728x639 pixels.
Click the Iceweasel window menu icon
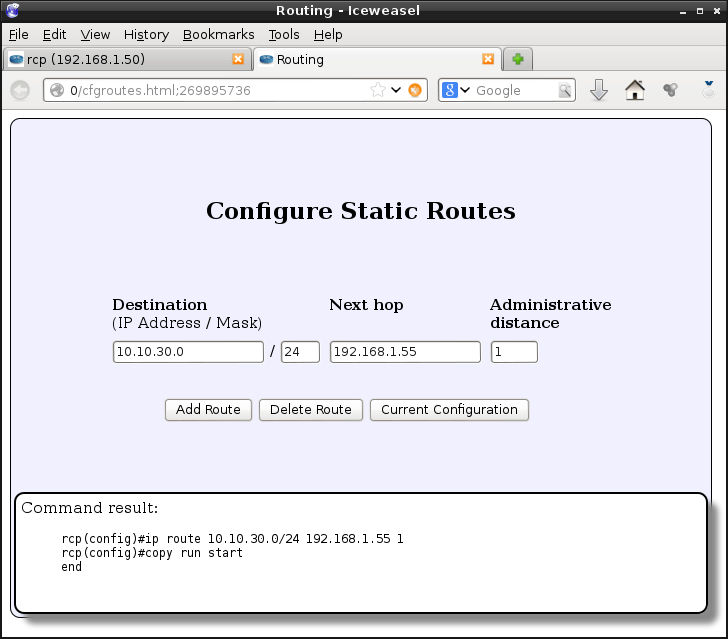pyautogui.click(x=13, y=10)
